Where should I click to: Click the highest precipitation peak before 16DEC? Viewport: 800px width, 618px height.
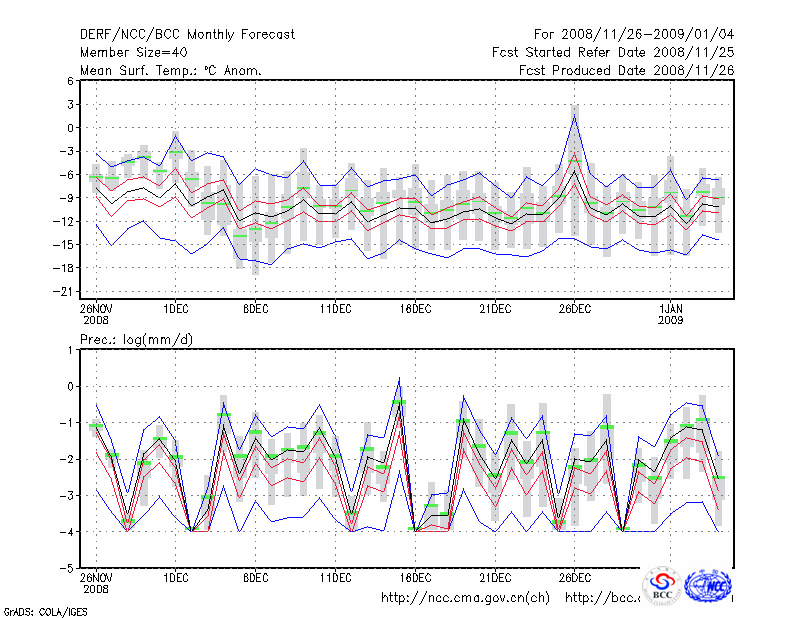(399, 379)
